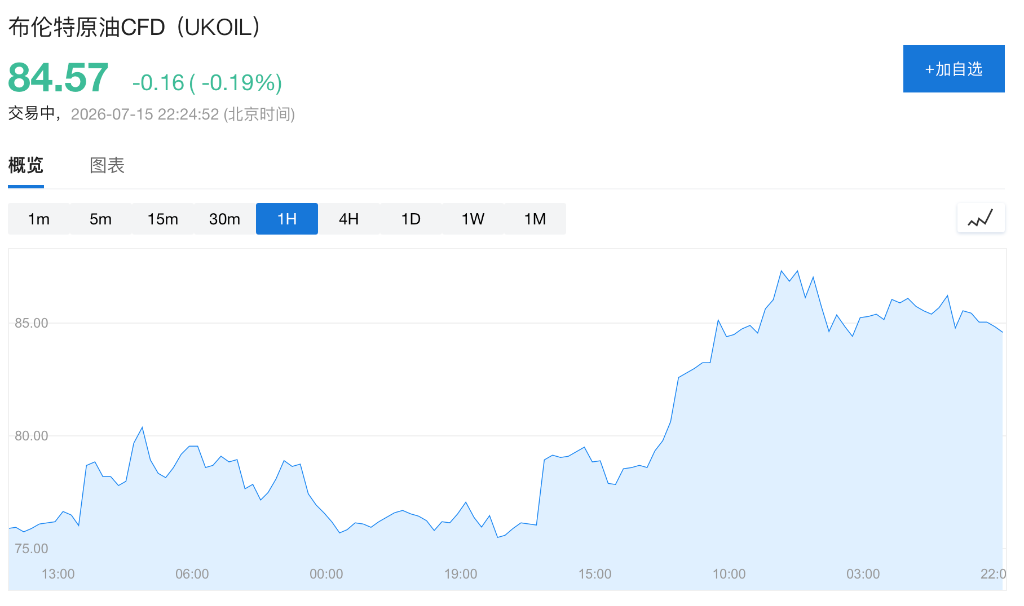Click the -0.16 (-0.19%) change text

207,82
